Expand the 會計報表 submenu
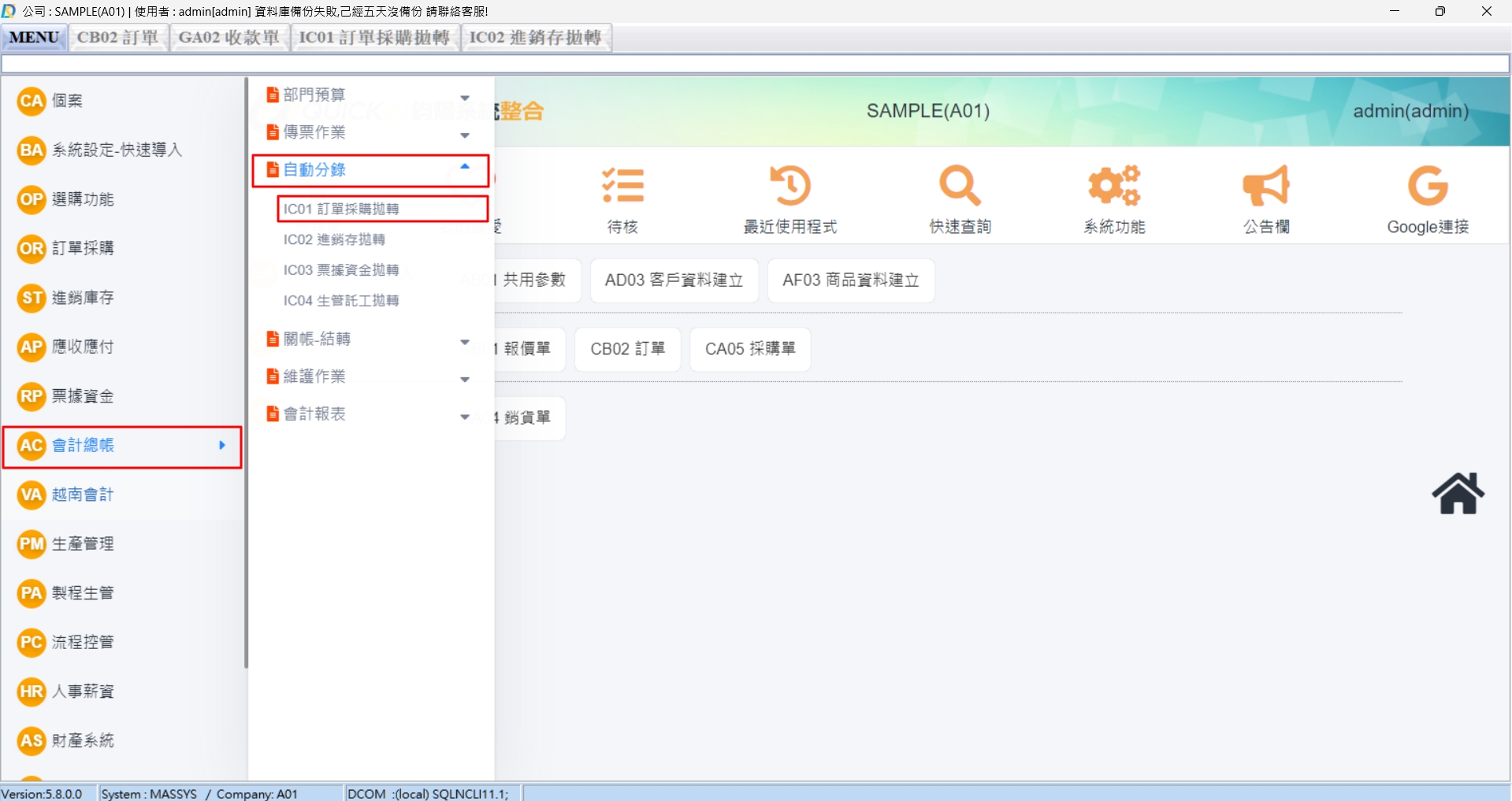Image resolution: width=1512 pixels, height=801 pixels. 465,416
